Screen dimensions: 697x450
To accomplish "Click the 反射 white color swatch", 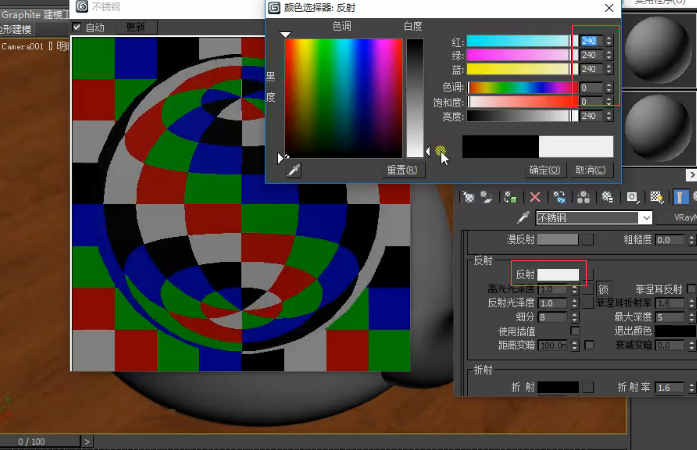I will tap(558, 275).
